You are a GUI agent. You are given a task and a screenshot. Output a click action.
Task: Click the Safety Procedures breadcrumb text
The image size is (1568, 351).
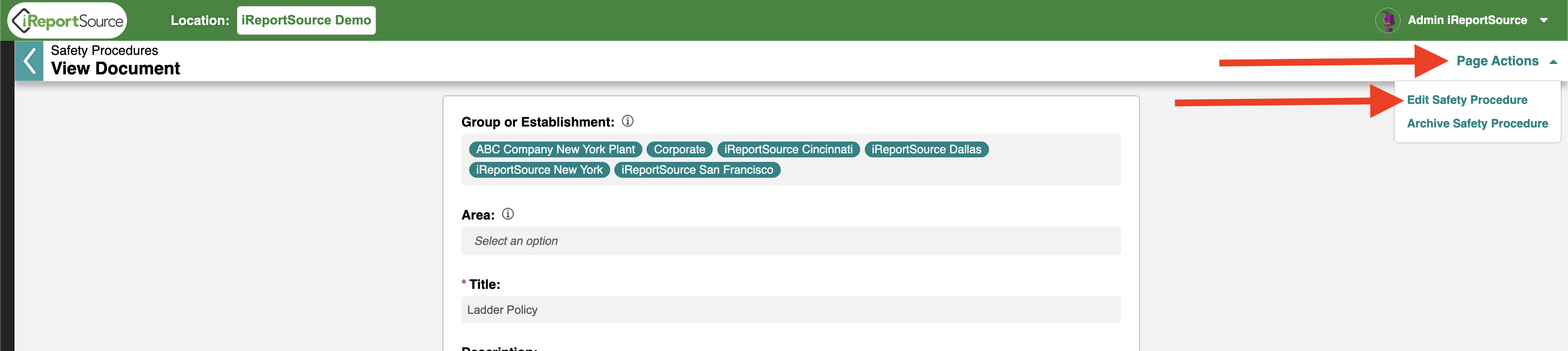104,50
